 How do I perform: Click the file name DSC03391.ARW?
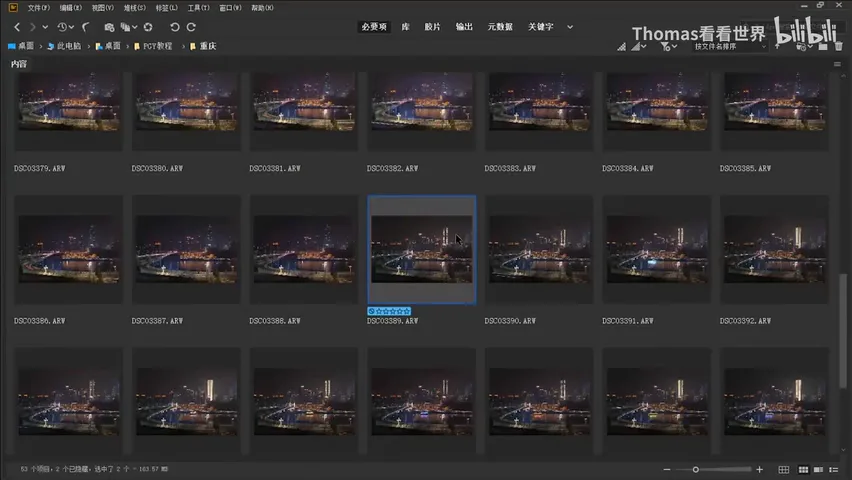click(x=628, y=321)
